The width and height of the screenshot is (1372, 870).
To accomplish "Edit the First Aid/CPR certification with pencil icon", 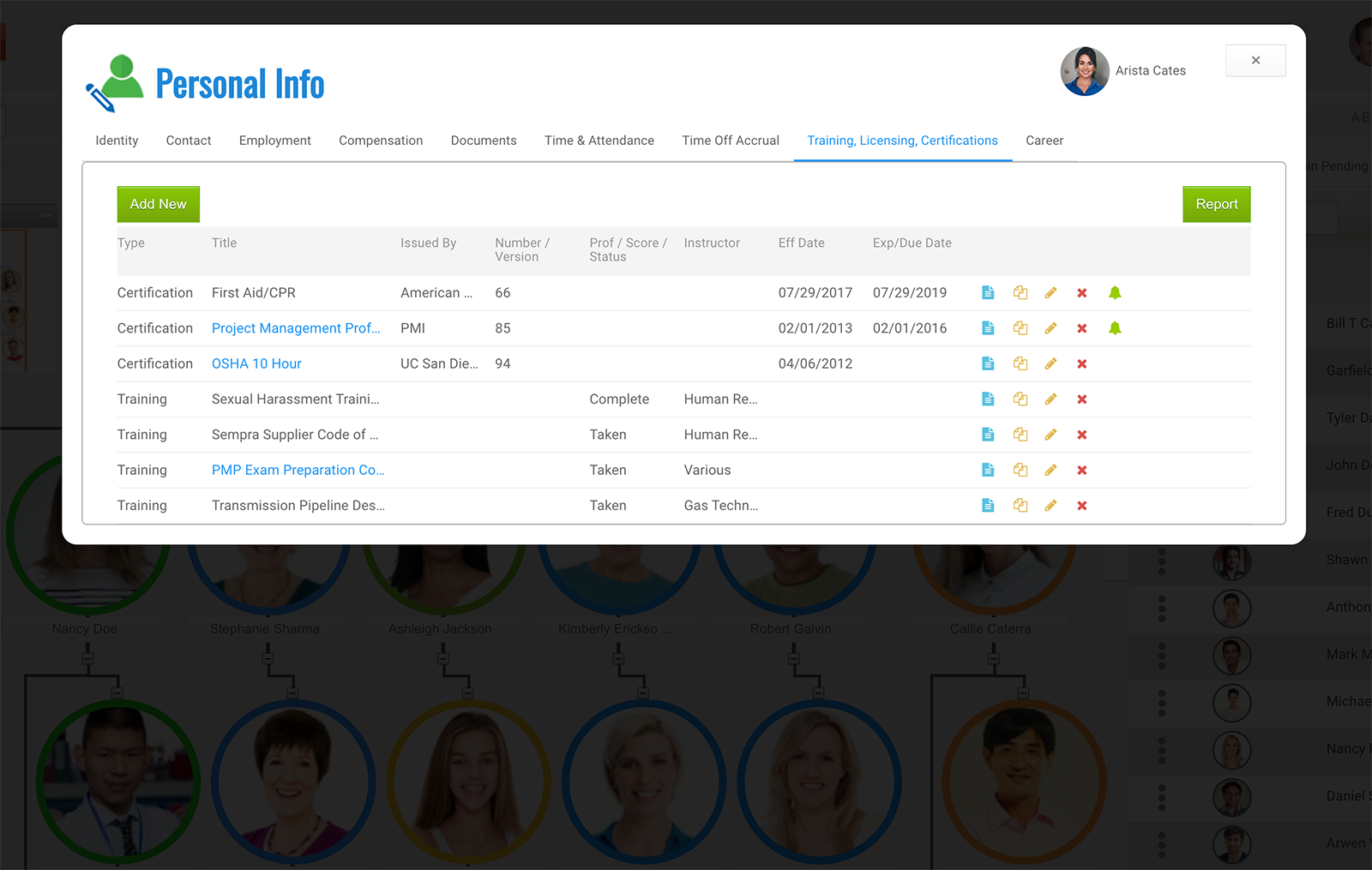I will [1050, 293].
